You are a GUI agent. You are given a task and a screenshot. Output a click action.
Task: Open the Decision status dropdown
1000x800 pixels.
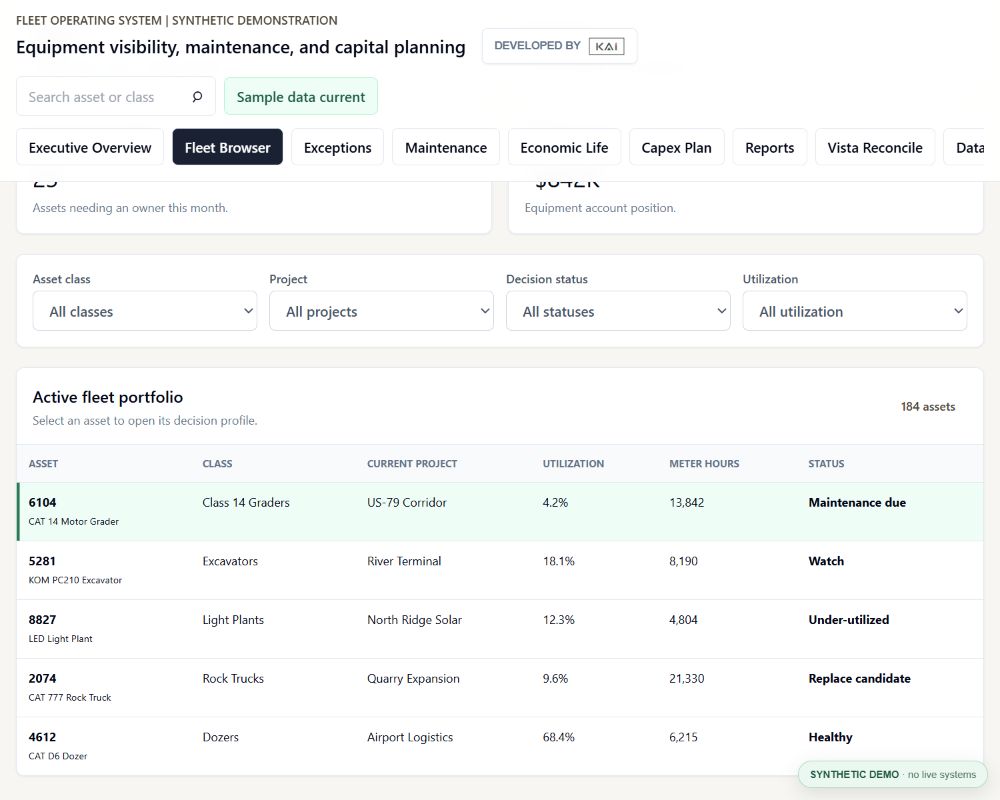618,311
